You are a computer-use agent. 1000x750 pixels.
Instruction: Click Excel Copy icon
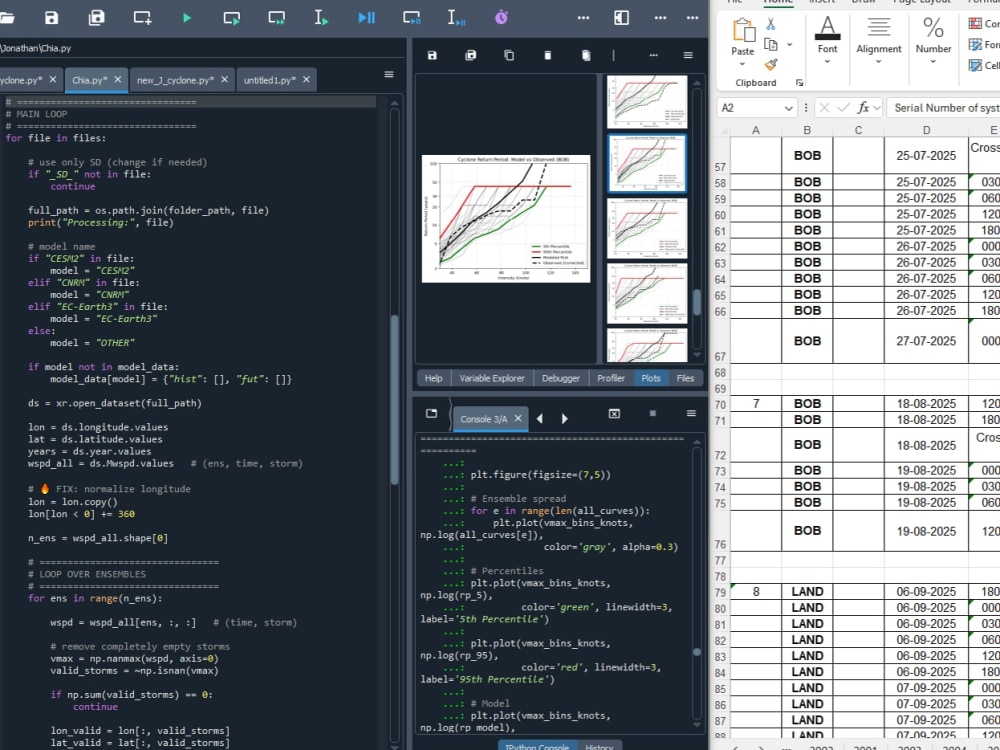tap(770, 44)
